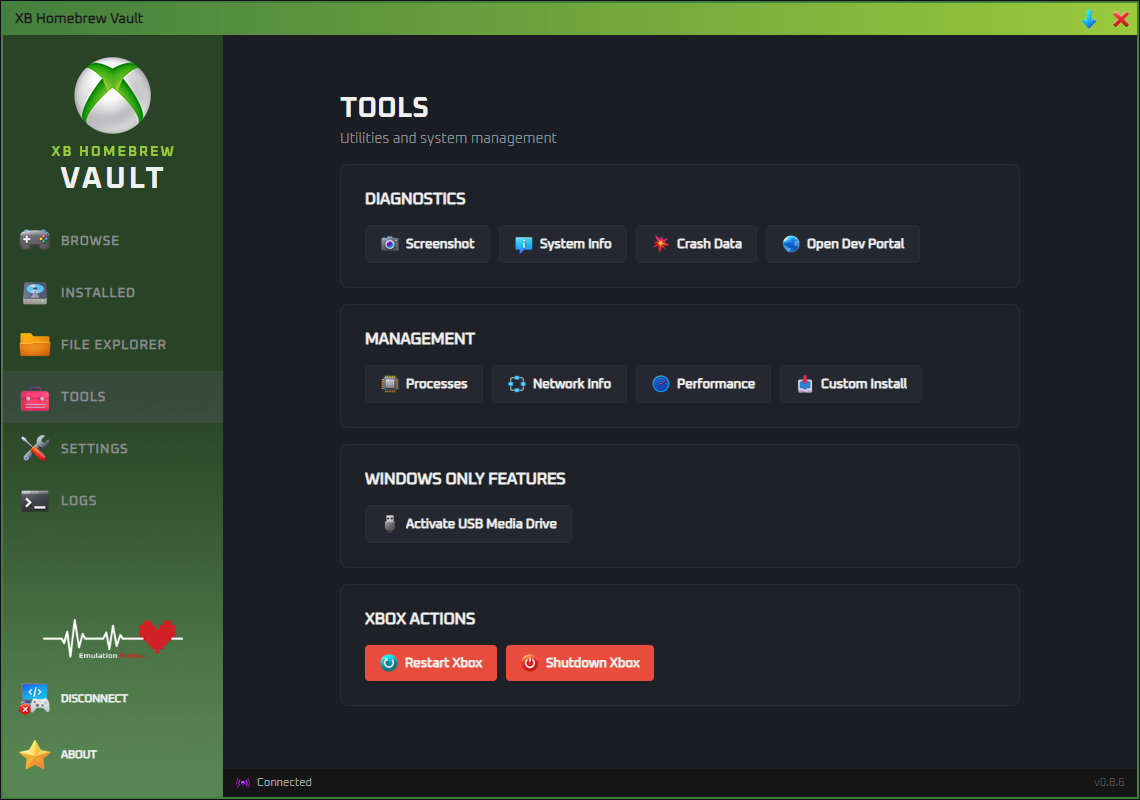Click the Disconnect controller icon
Viewport: 1140px width, 800px height.
click(x=35, y=698)
